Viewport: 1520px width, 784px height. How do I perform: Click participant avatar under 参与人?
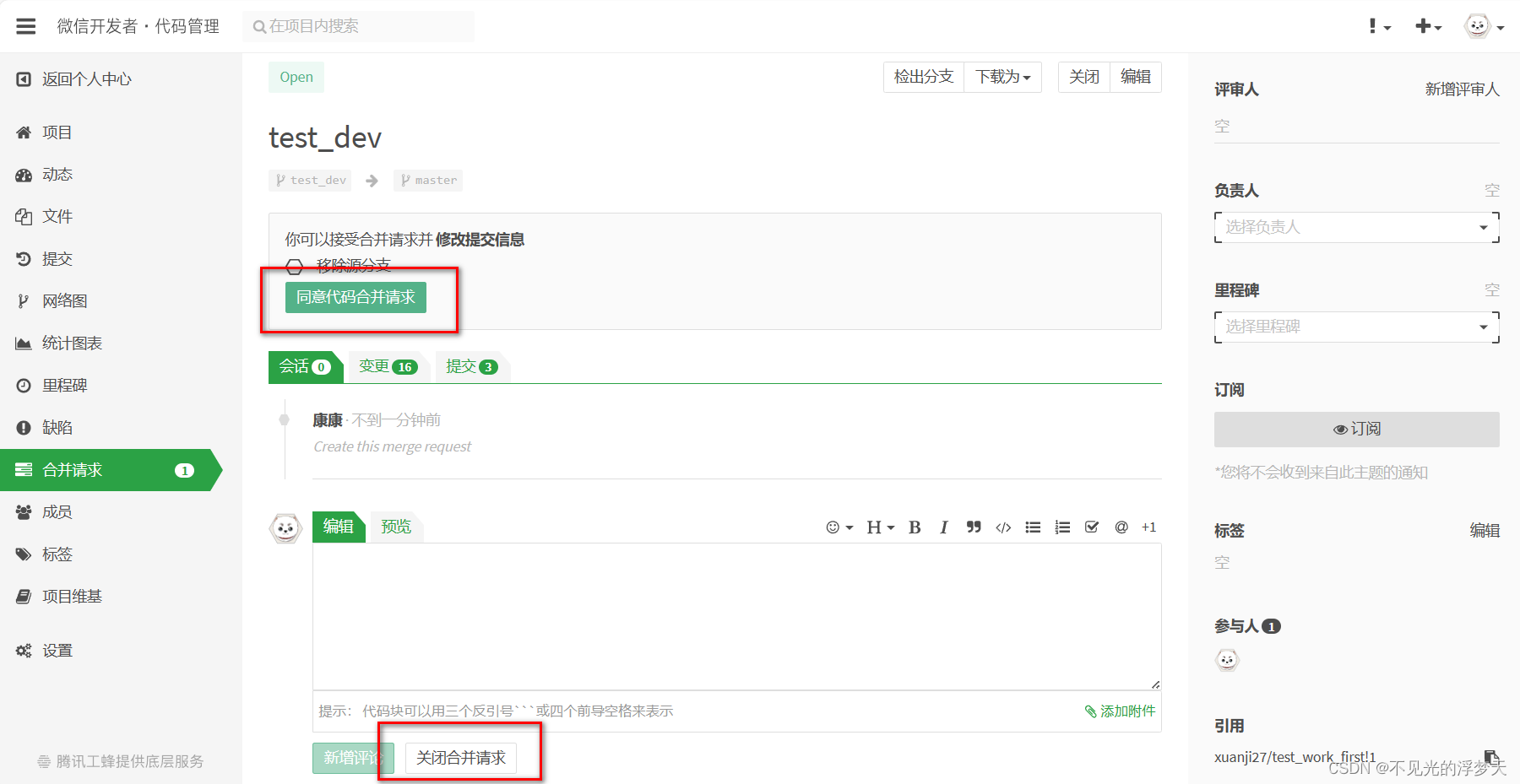(1227, 660)
